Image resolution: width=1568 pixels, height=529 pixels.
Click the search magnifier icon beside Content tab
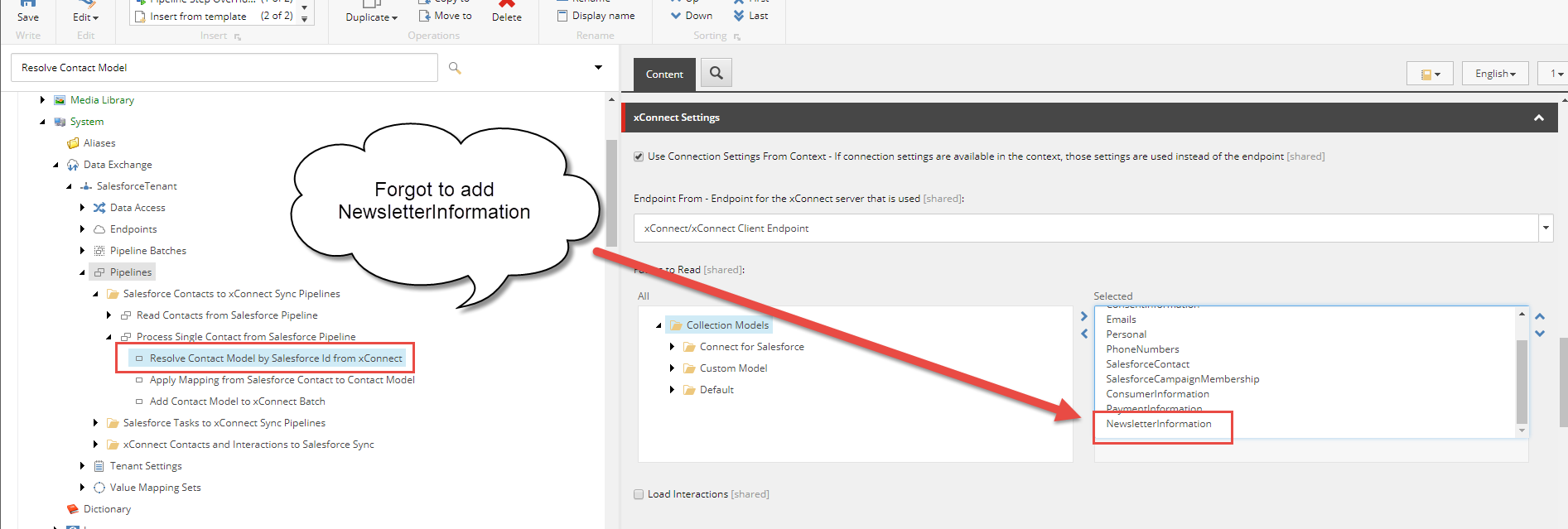point(716,74)
